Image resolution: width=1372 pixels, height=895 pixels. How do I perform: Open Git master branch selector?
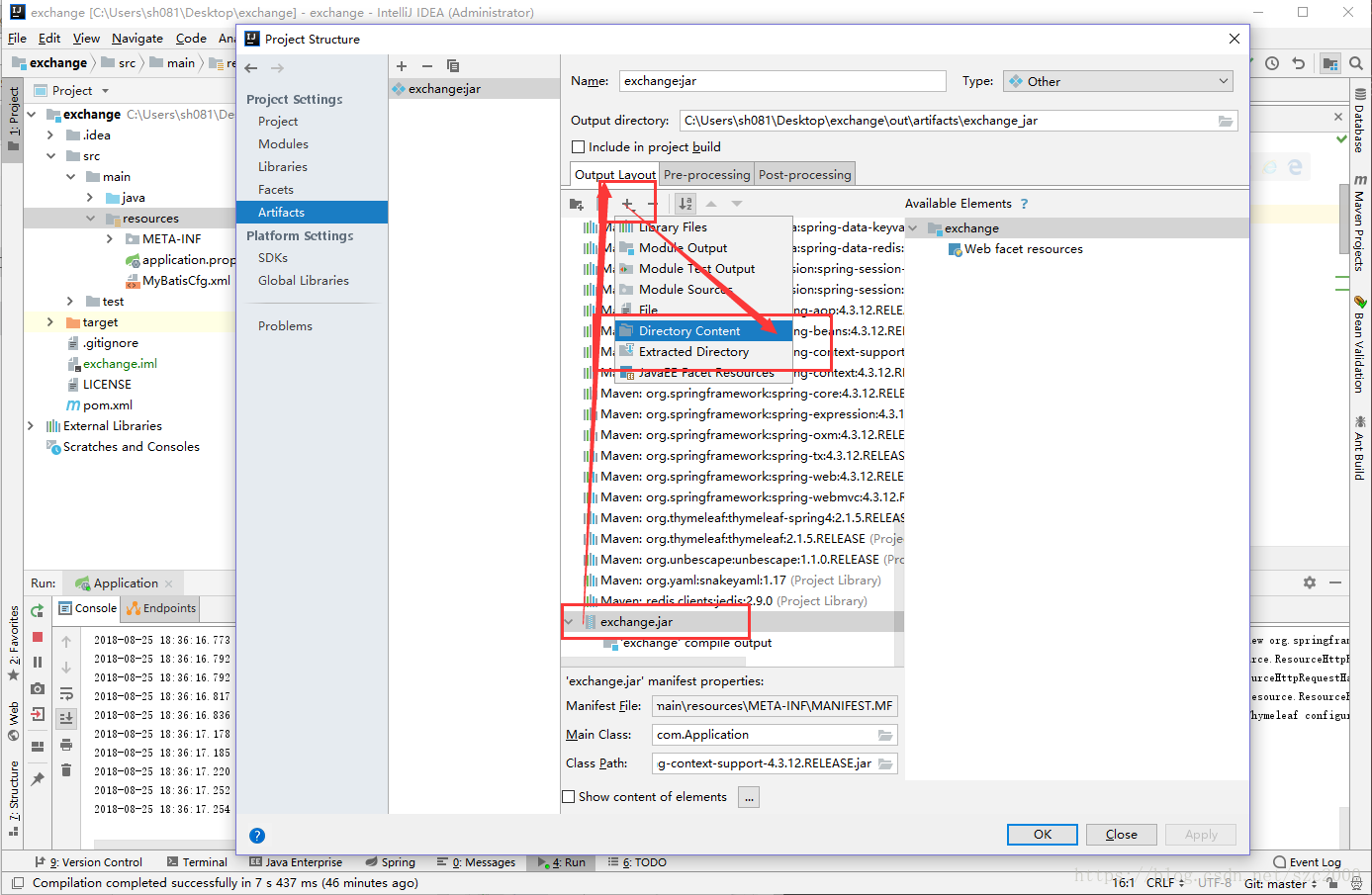(x=1280, y=883)
